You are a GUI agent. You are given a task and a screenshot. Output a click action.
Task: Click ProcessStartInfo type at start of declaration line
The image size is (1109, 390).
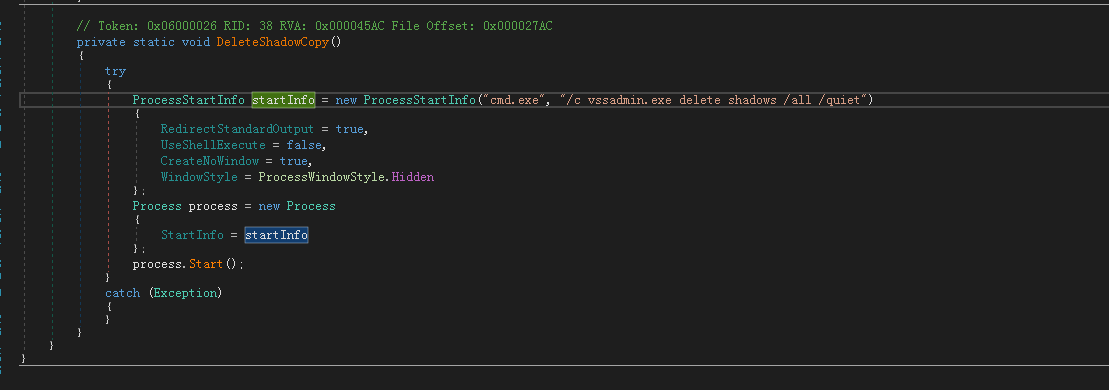189,100
